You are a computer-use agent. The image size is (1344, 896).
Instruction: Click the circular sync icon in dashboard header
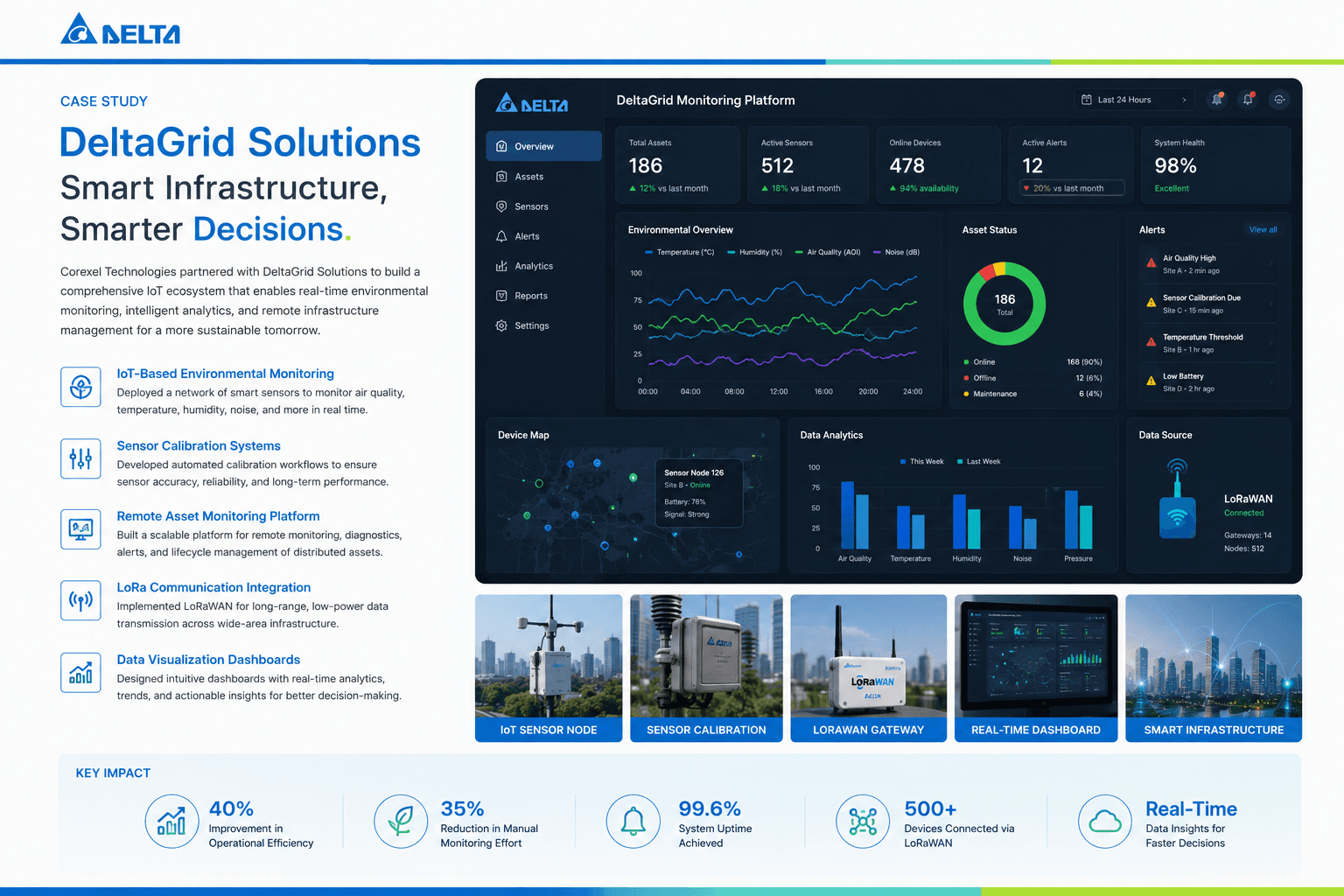[1279, 100]
